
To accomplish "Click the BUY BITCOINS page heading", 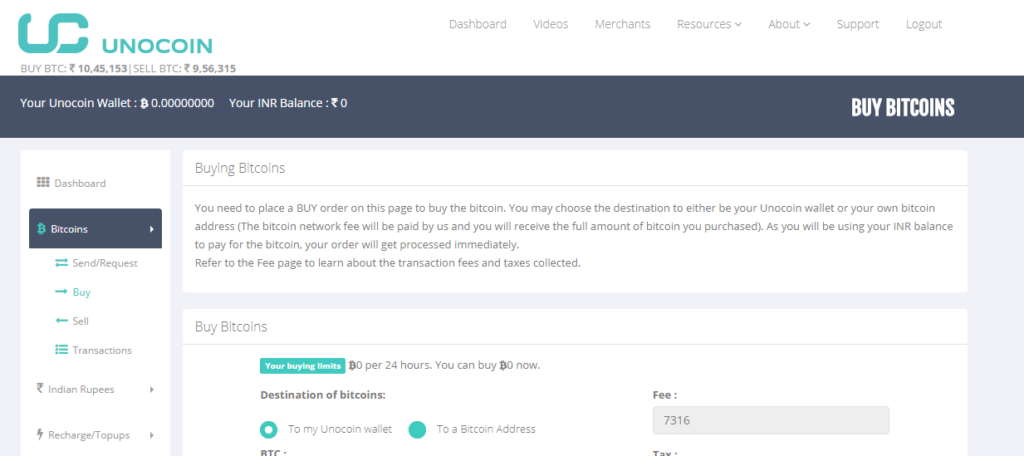I will [x=903, y=108].
